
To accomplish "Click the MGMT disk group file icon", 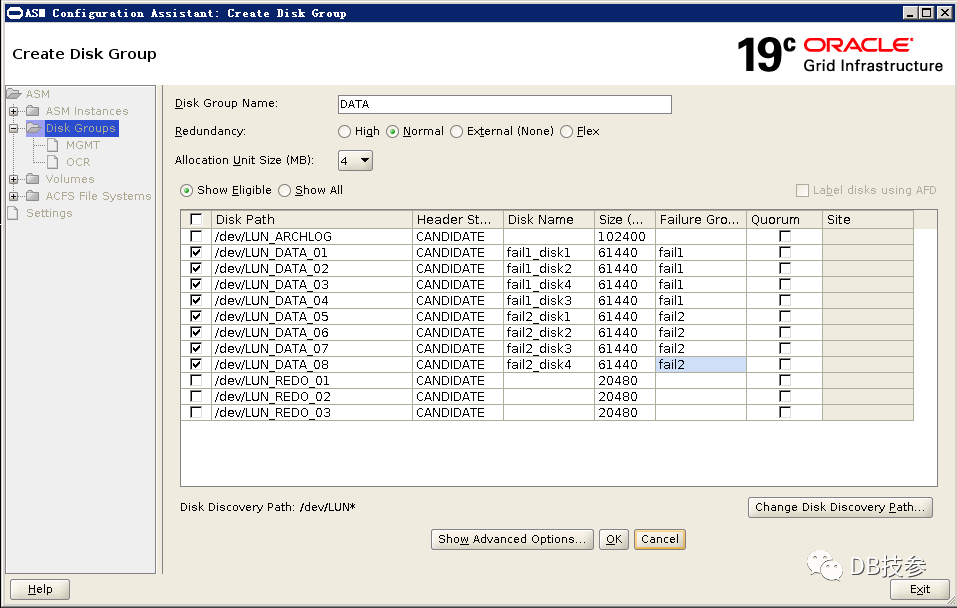I will point(54,145).
